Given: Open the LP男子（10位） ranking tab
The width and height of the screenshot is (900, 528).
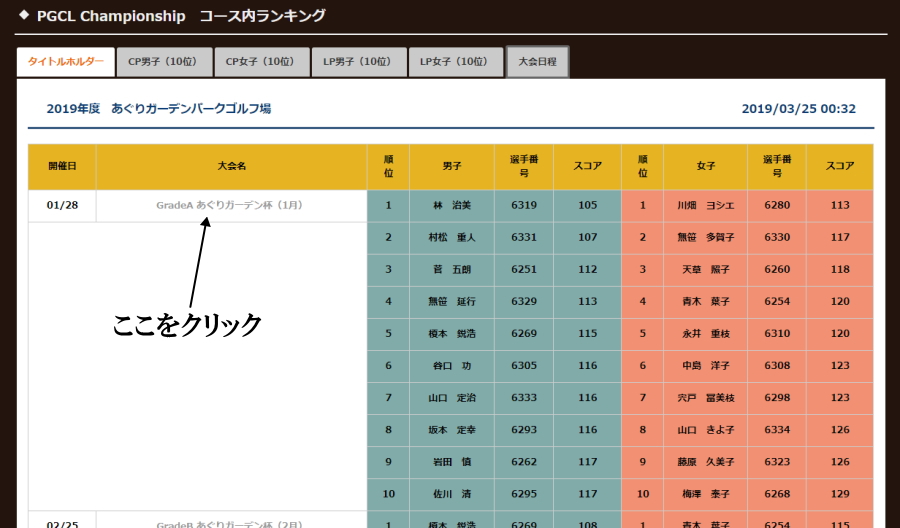Looking at the screenshot, I should tap(358, 62).
